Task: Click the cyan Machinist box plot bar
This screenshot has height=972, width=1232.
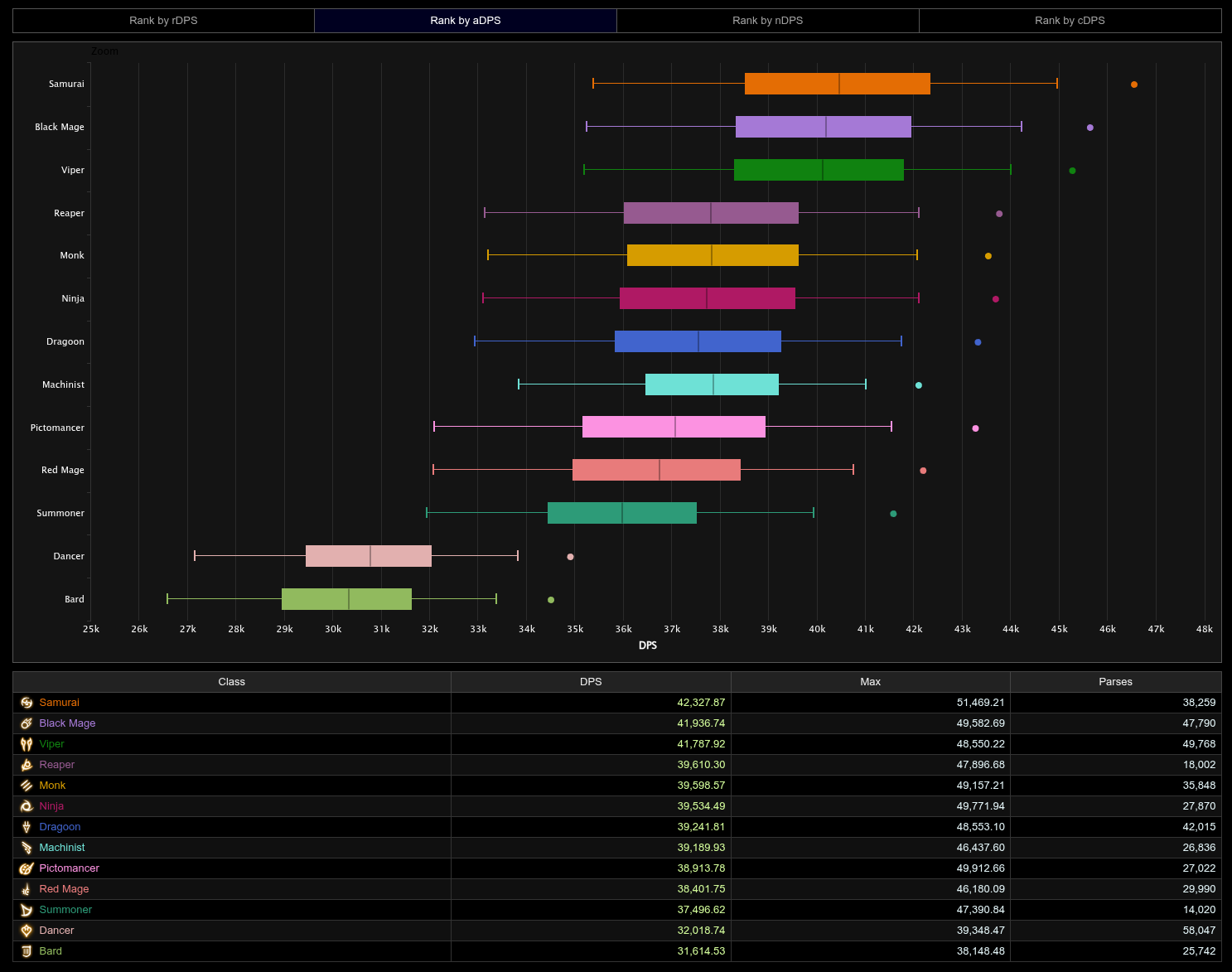Action: point(712,384)
